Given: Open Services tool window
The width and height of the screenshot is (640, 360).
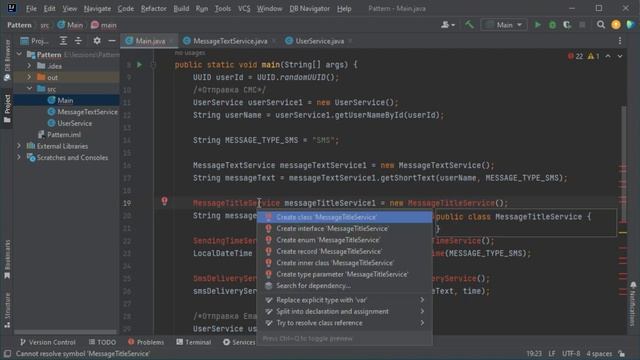Looking at the screenshot, I should coord(240,342).
